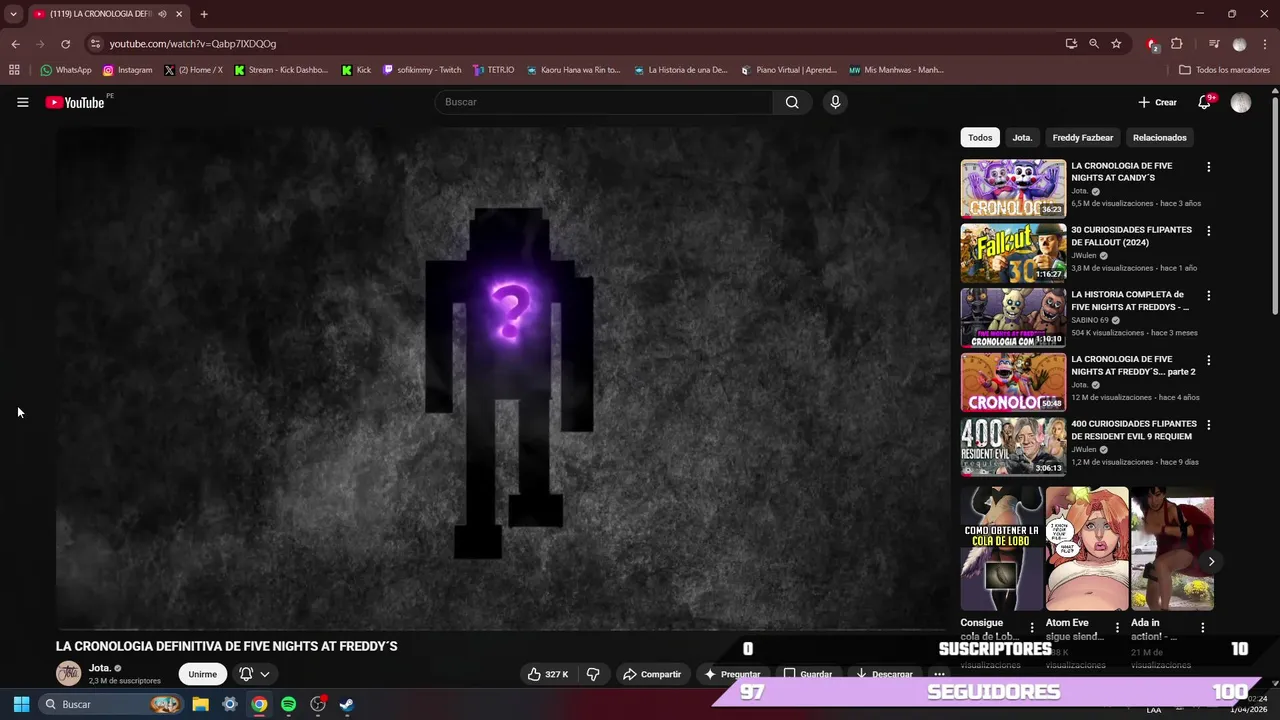Click the Unirme button
The image size is (1280, 720).
click(202, 674)
